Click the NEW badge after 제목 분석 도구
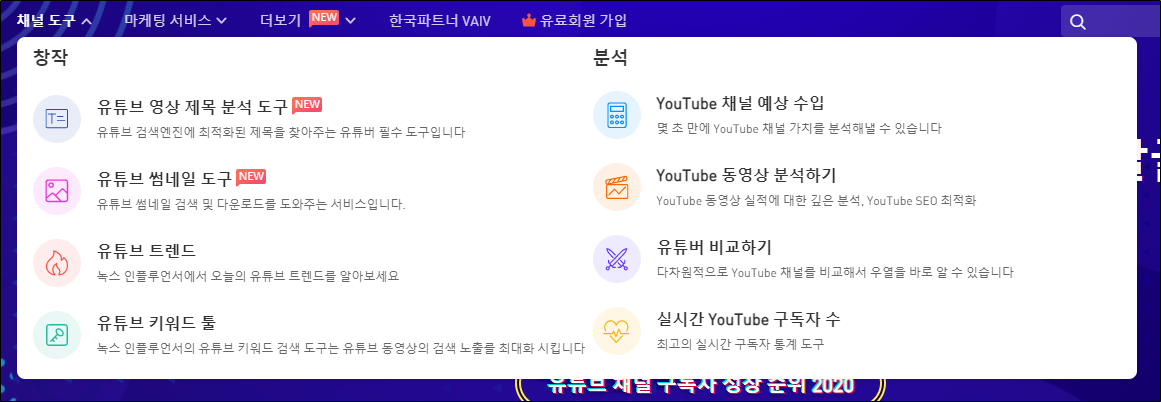 click(x=307, y=104)
